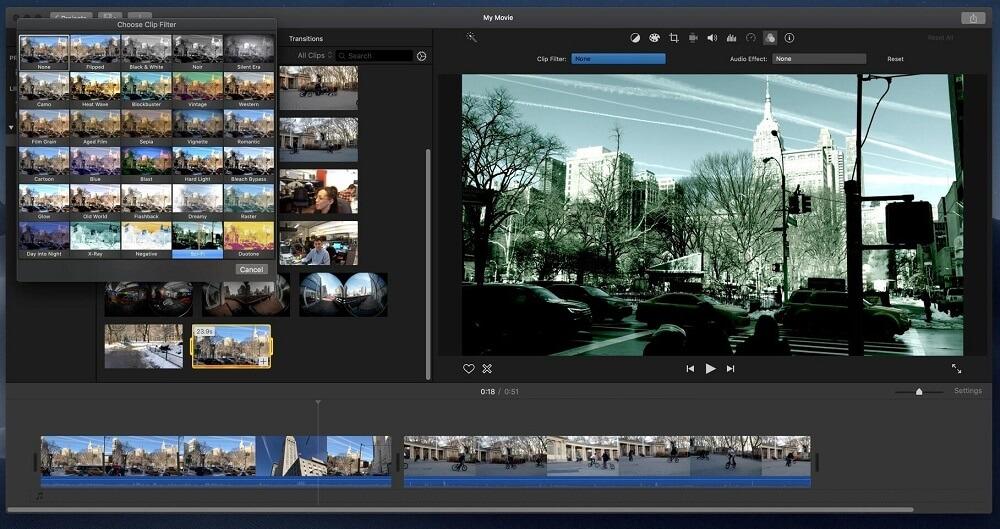Click the magic wand auto-enhance icon

click(471, 38)
